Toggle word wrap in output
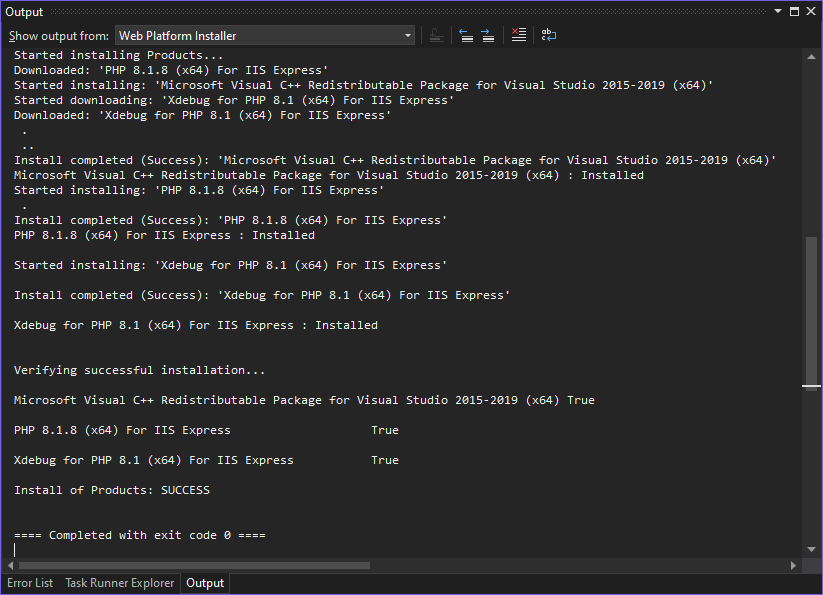The height and width of the screenshot is (595, 823). tap(548, 35)
